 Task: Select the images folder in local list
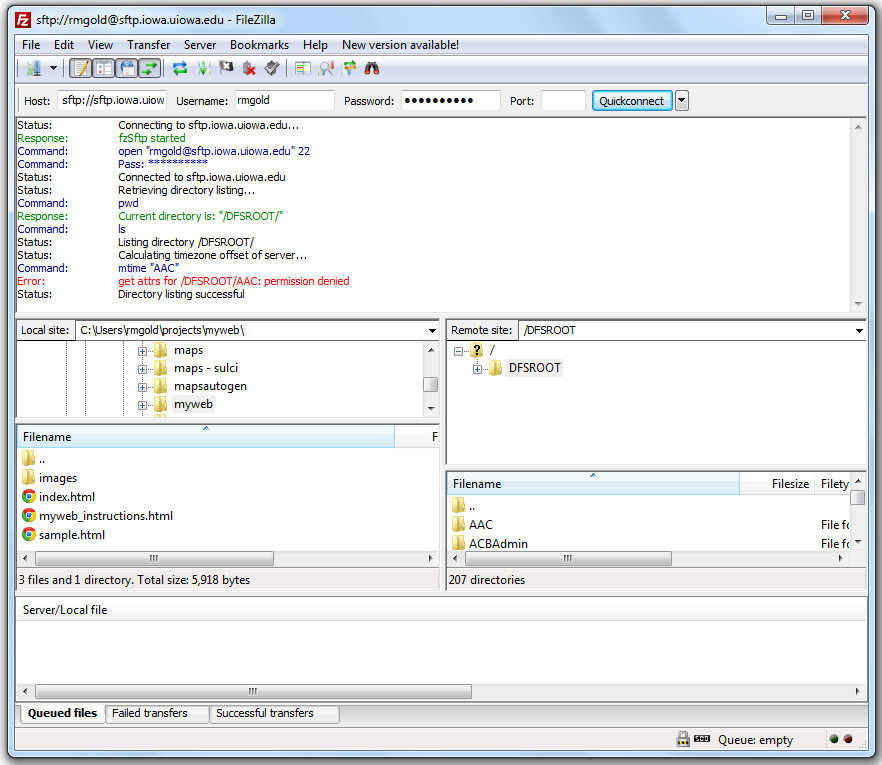point(57,478)
